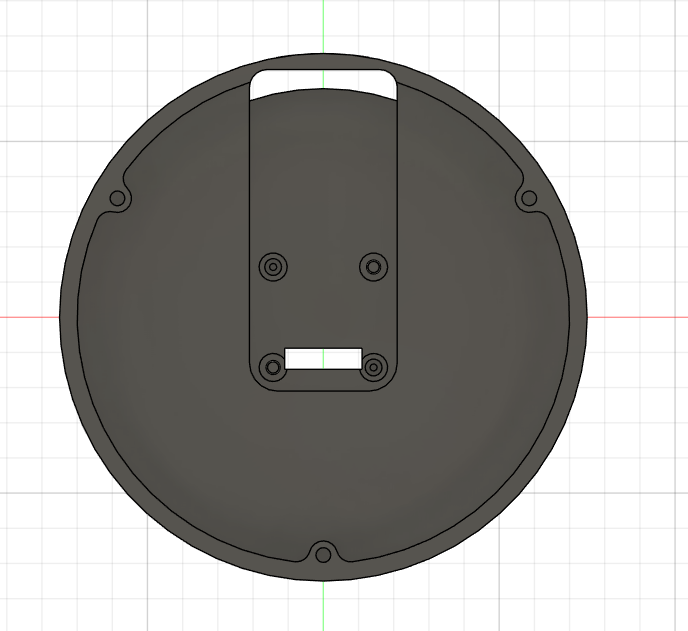
Task: Click the red axis line left of disc
Action: coord(28,317)
